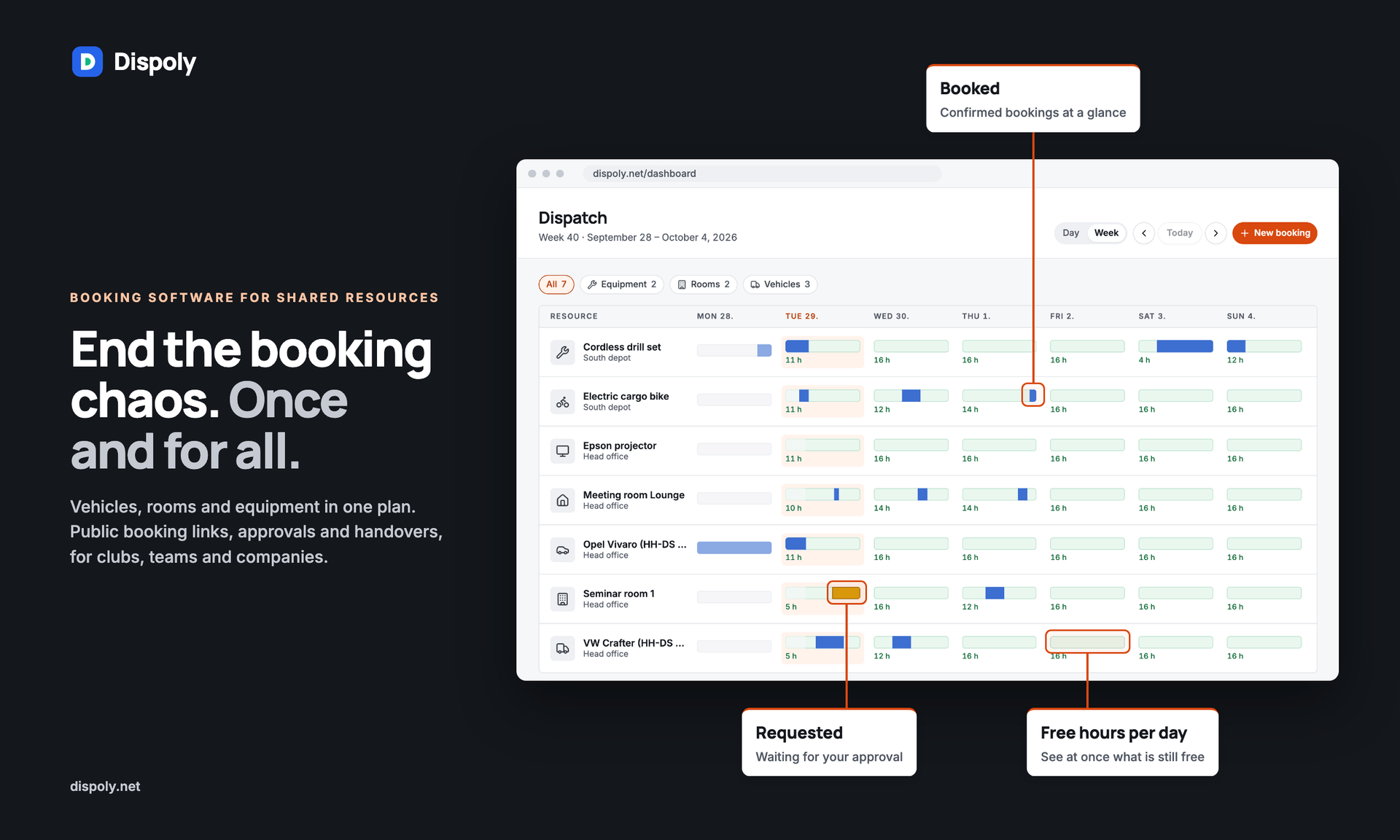Click the house icon for Meeting room Lounge
Viewport: 1400px width, 840px height.
[x=562, y=500]
